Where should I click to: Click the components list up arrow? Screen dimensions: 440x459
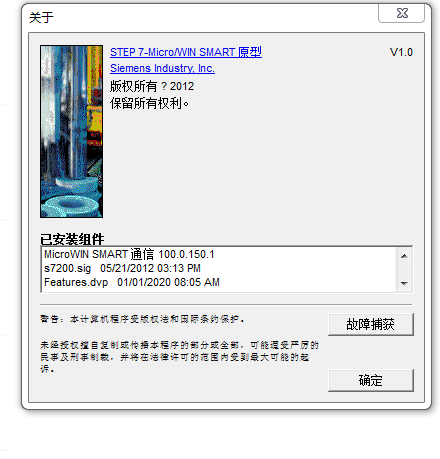click(x=404, y=256)
